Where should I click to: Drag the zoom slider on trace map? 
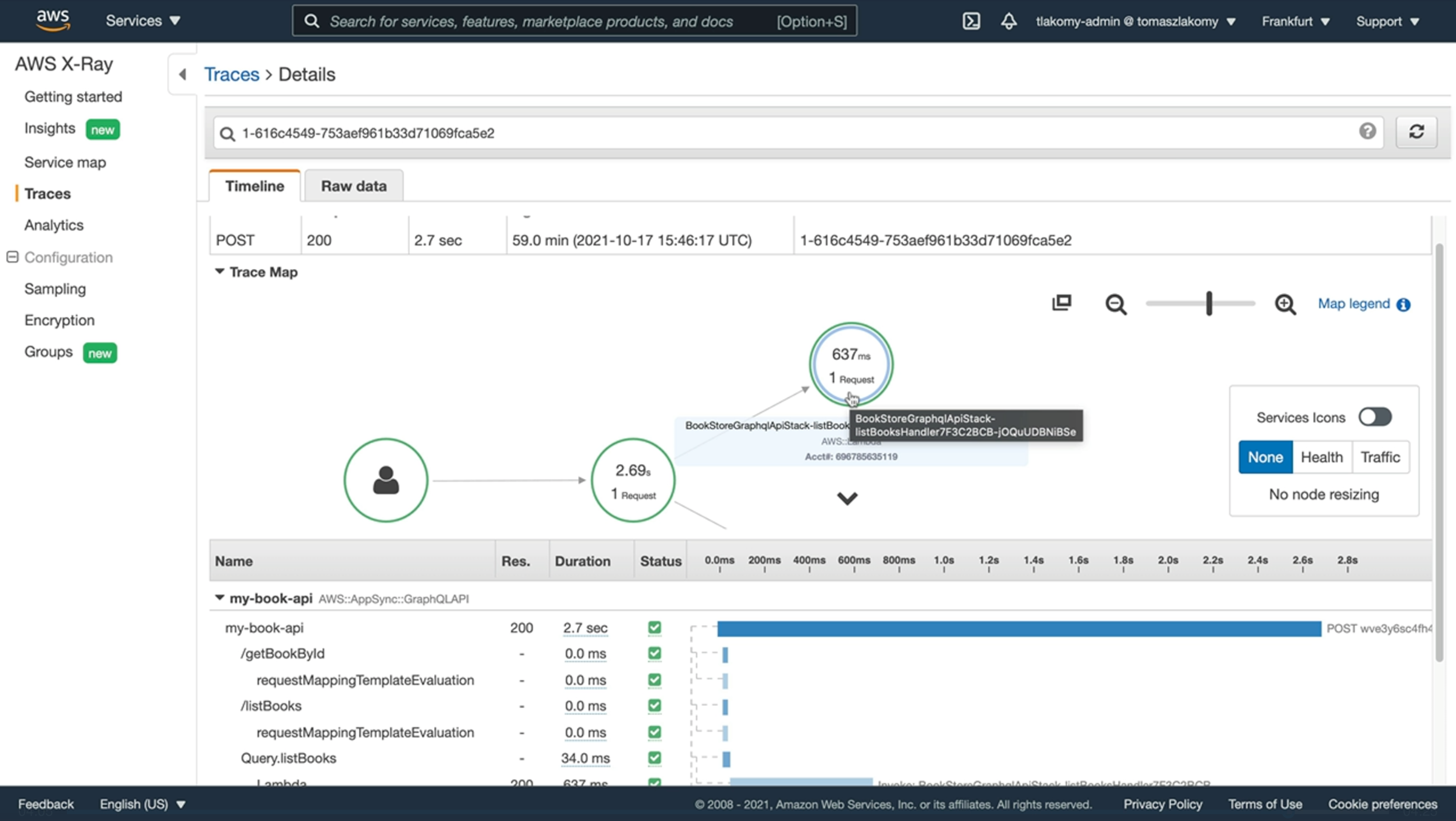click(1208, 303)
